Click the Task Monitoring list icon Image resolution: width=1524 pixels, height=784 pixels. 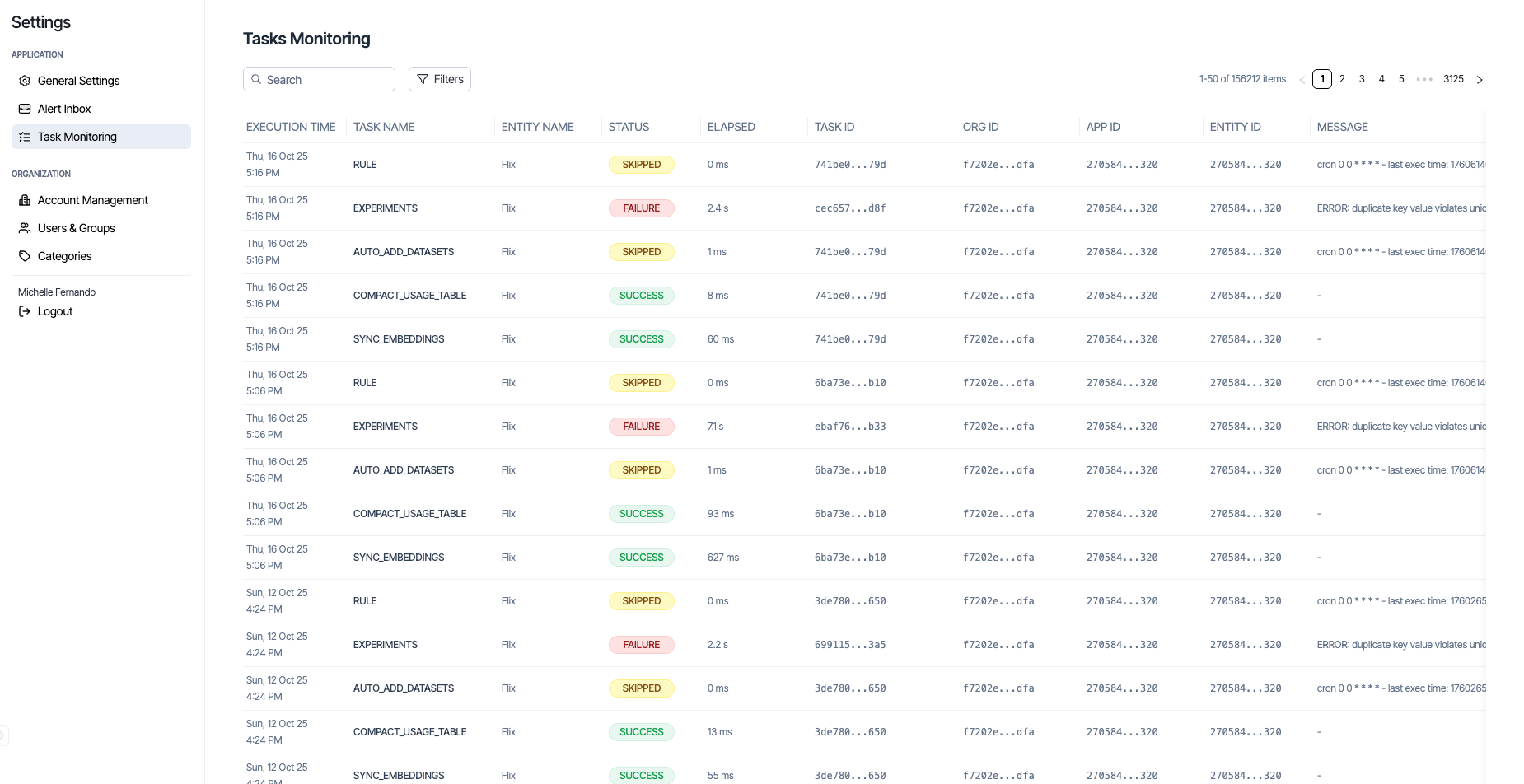(x=25, y=137)
